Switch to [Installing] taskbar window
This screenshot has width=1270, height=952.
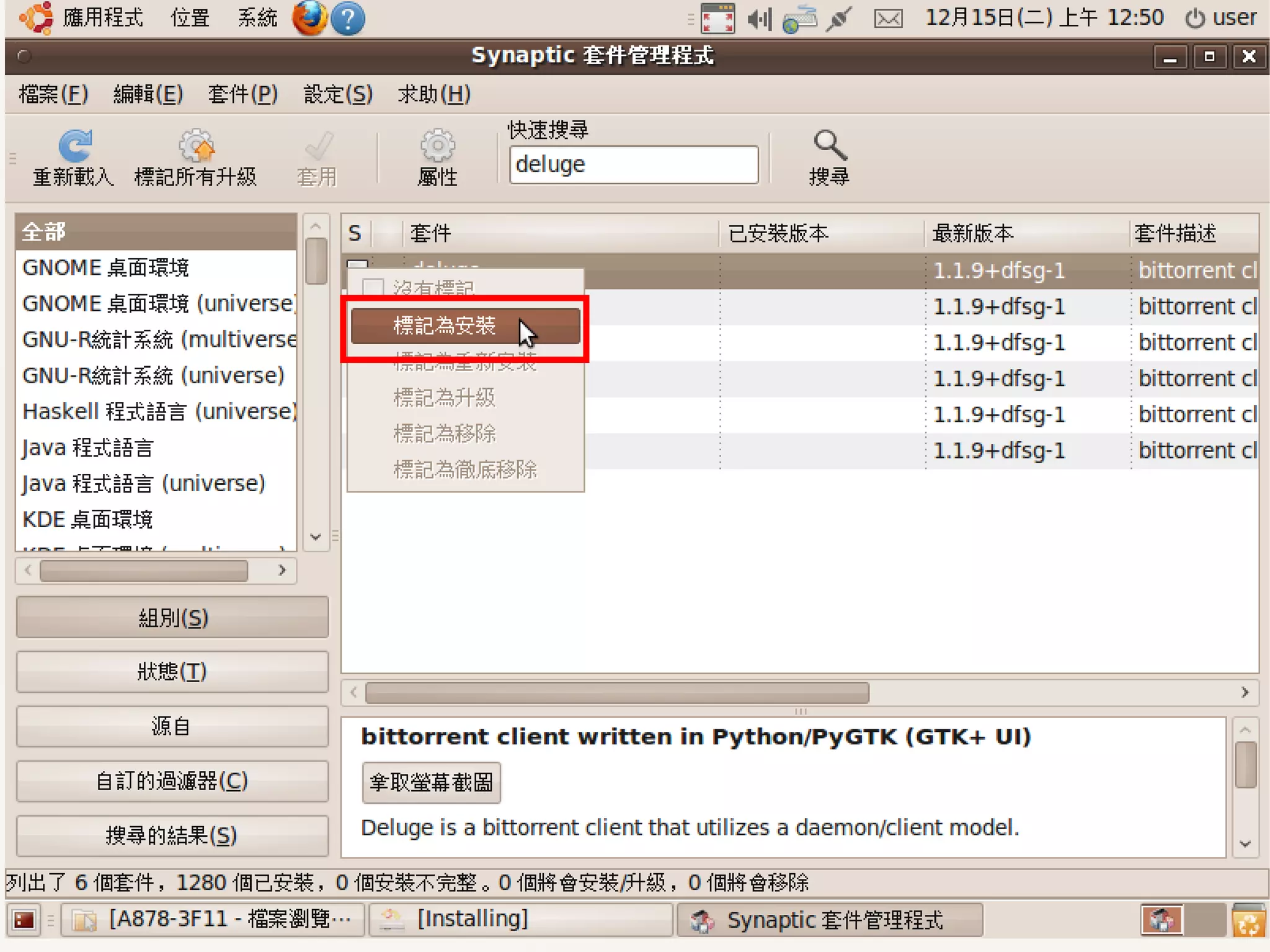(521, 920)
